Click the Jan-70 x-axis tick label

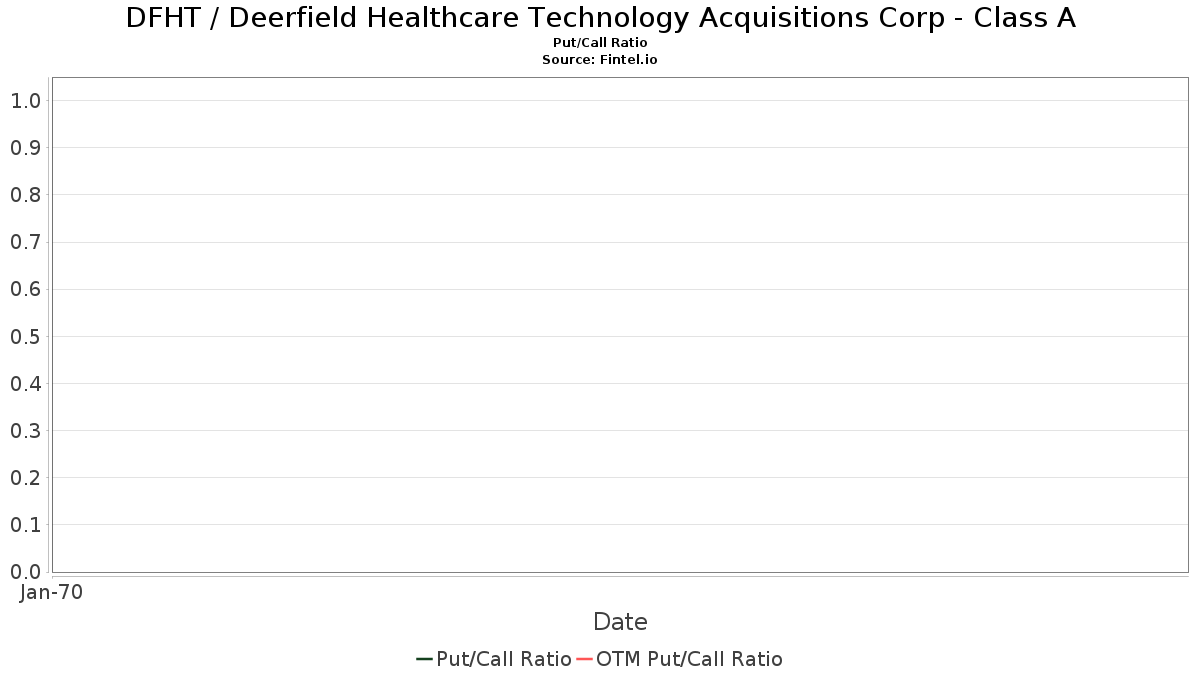click(51, 592)
